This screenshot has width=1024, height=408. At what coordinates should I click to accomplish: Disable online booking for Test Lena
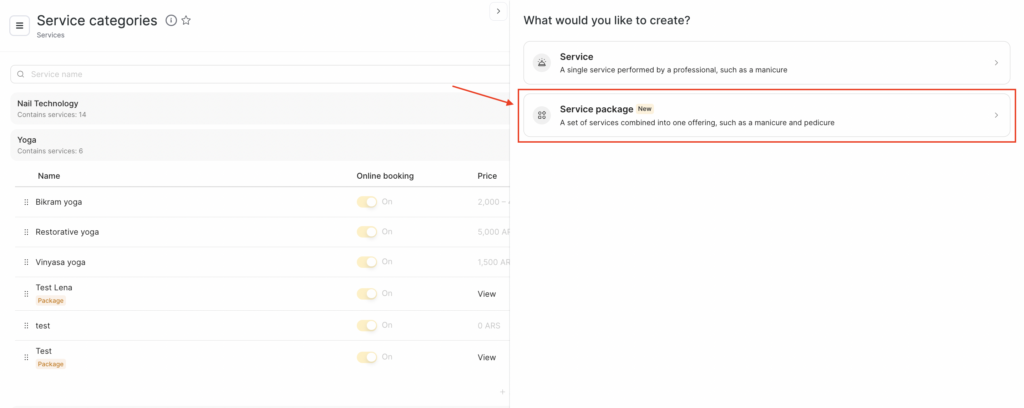click(x=367, y=294)
